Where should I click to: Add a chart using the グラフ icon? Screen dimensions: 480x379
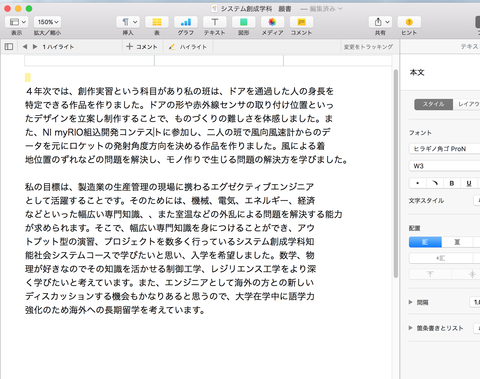pyautogui.click(x=186, y=22)
